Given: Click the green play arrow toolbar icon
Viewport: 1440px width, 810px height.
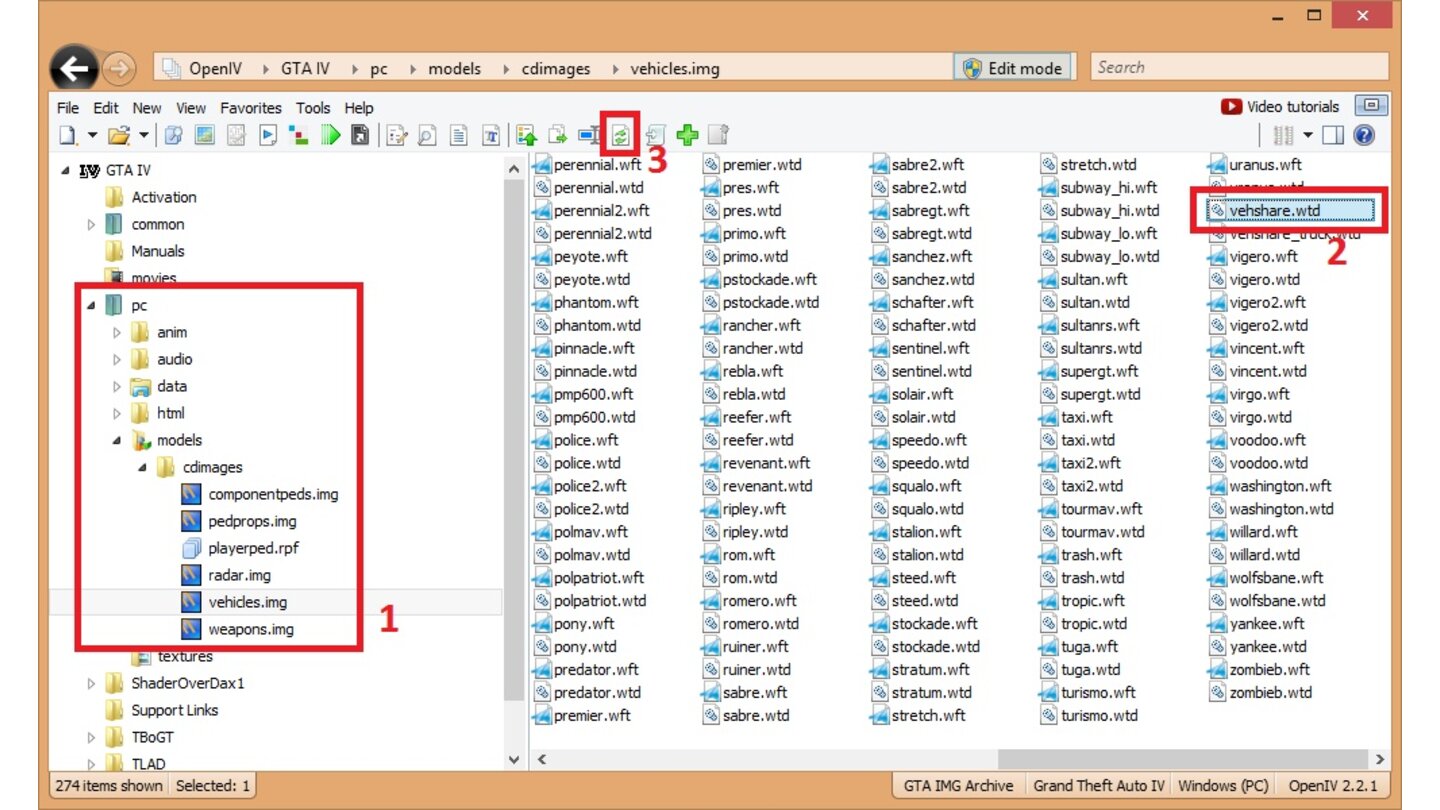Looking at the screenshot, I should (331, 135).
